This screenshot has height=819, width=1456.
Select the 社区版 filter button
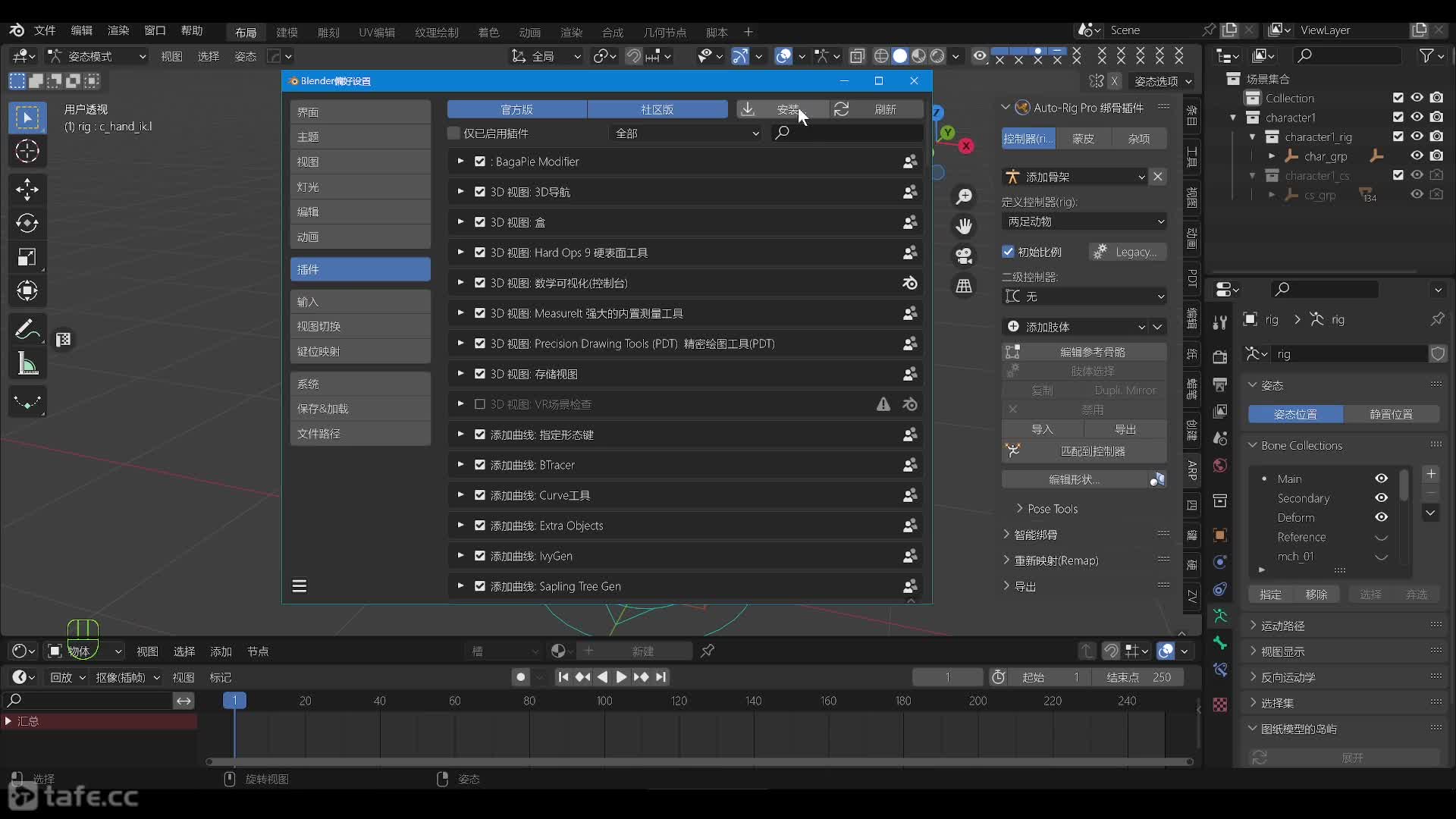pyautogui.click(x=657, y=110)
